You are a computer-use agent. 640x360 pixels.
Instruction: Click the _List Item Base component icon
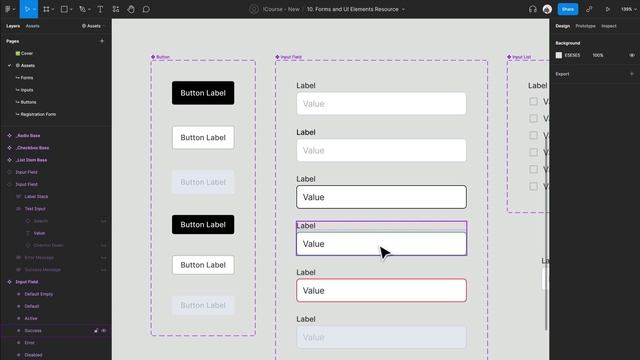tap(9, 160)
